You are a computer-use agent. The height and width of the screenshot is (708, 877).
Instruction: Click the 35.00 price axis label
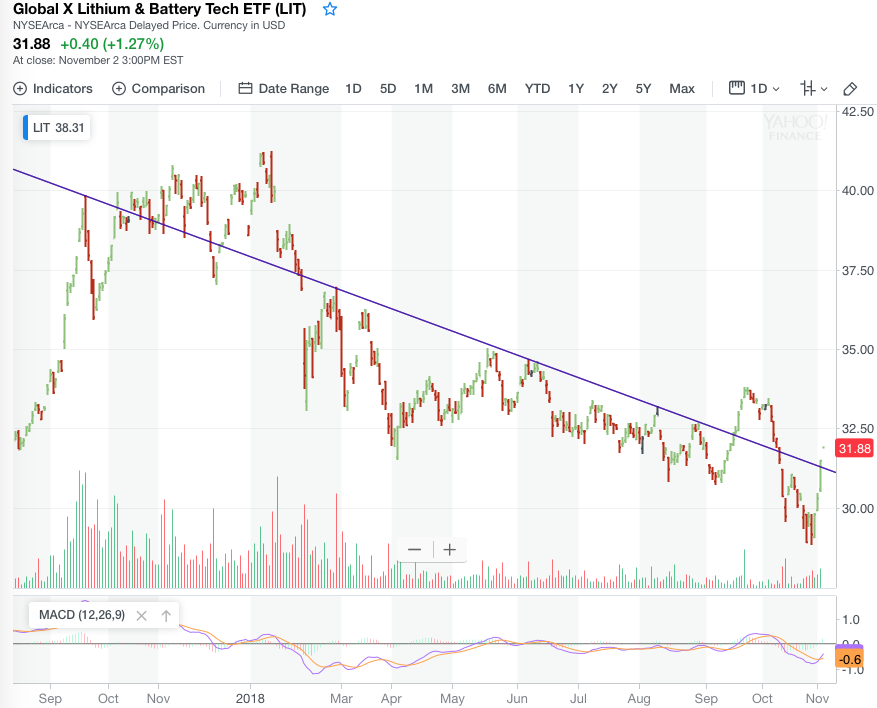[x=857, y=350]
